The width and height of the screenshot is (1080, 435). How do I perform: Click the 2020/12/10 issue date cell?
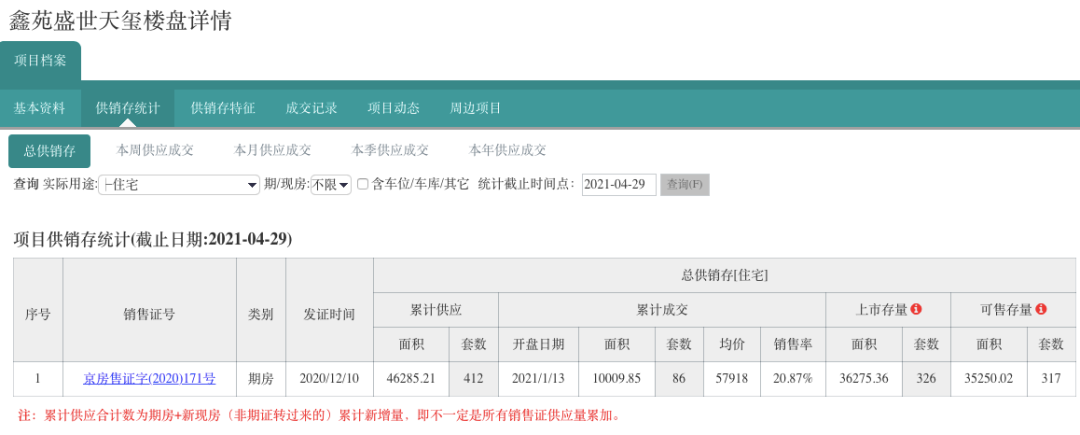pyautogui.click(x=329, y=379)
